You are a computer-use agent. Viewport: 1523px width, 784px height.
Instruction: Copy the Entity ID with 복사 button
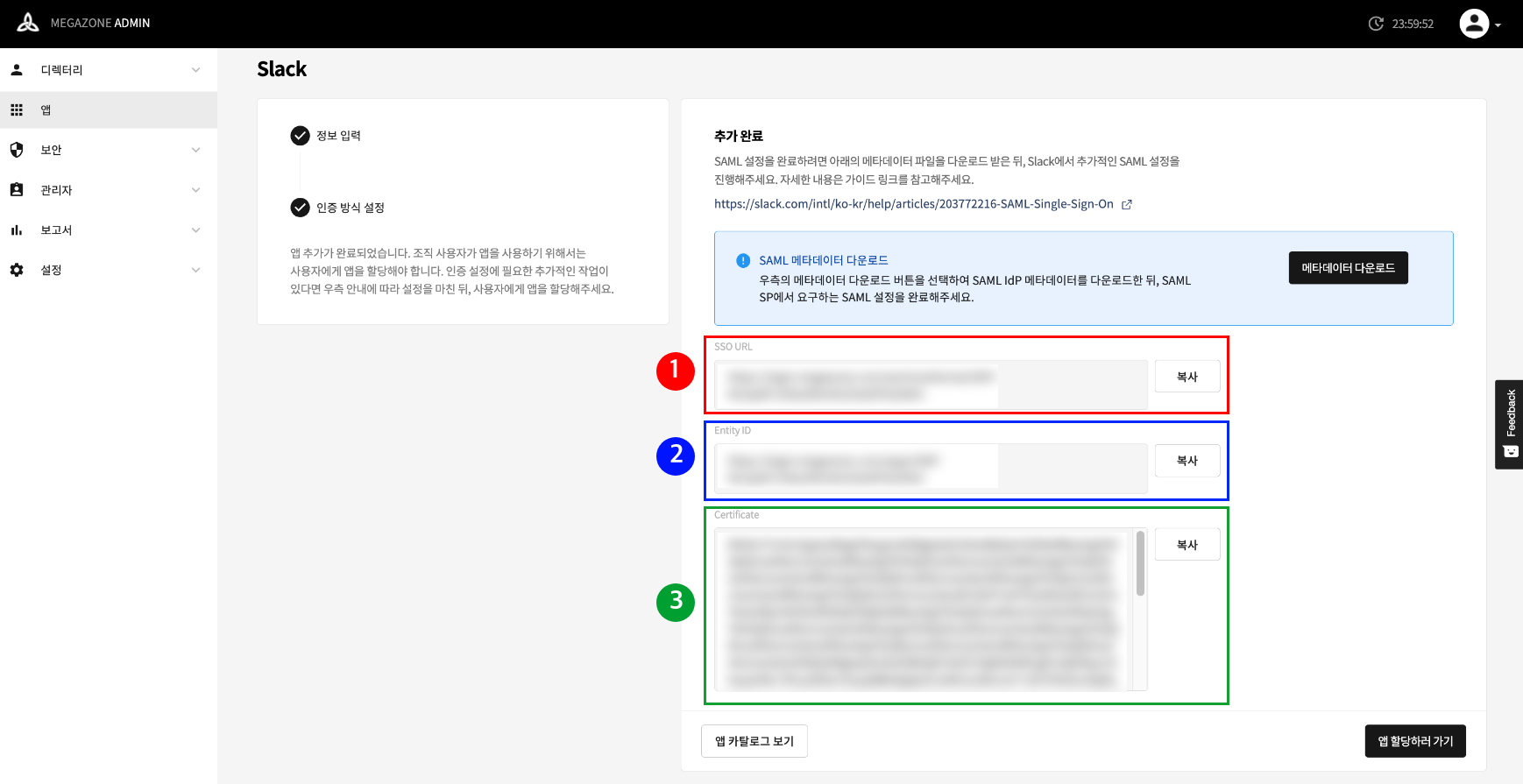1187,461
